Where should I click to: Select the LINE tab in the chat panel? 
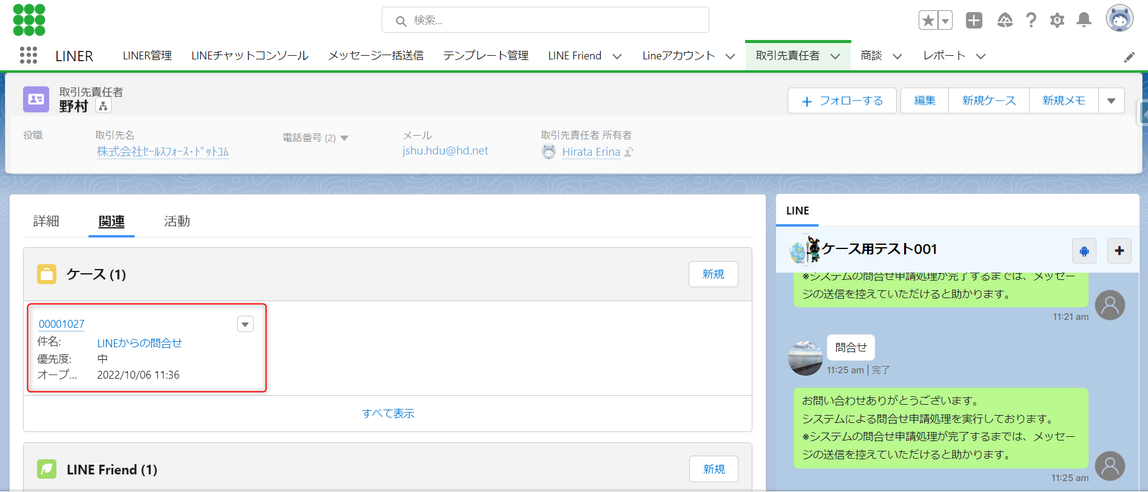(797, 211)
